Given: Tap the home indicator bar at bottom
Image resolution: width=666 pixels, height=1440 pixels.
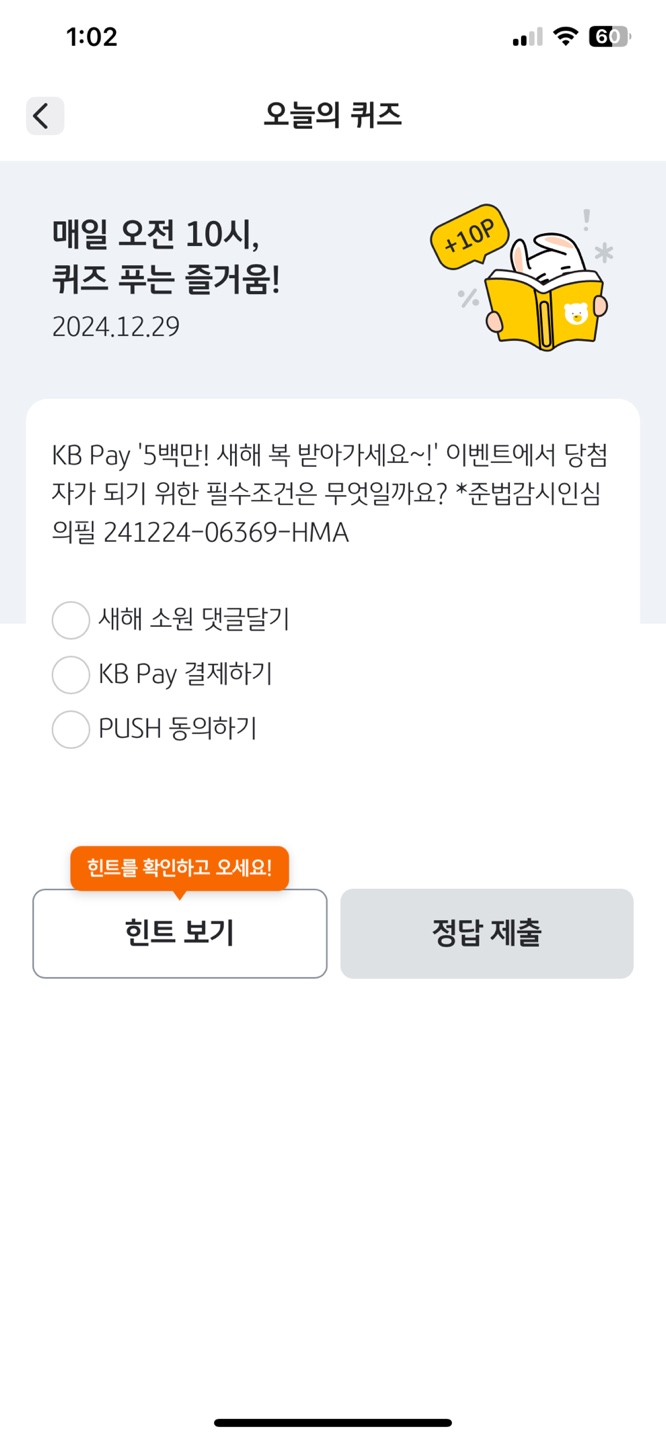Looking at the screenshot, I should 333,1422.
